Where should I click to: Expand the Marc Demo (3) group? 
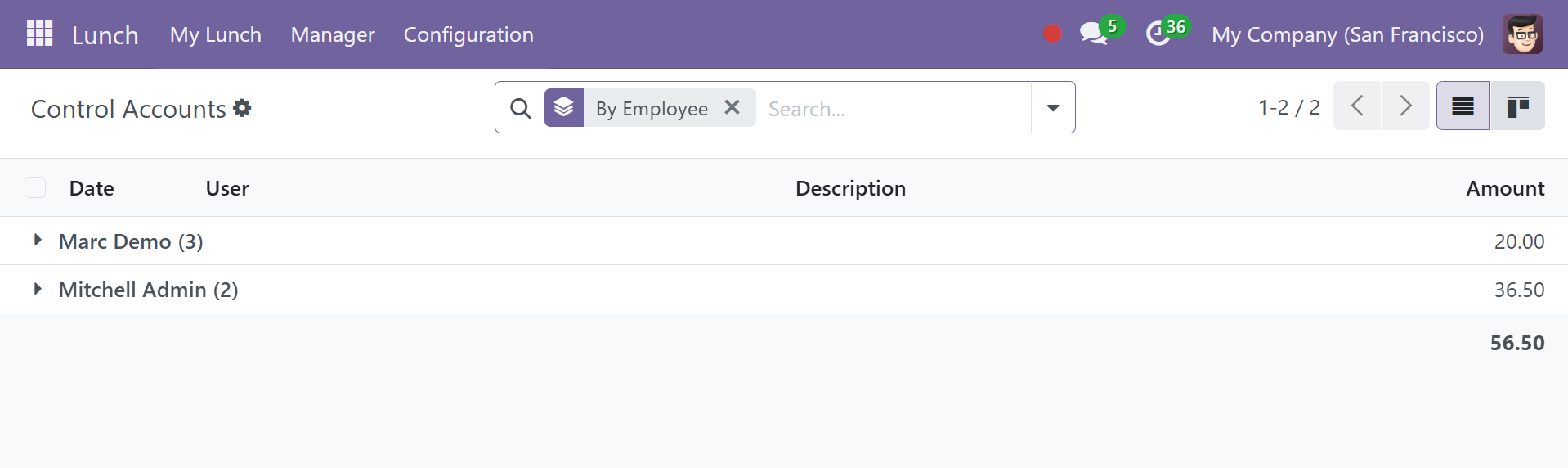[x=131, y=241]
